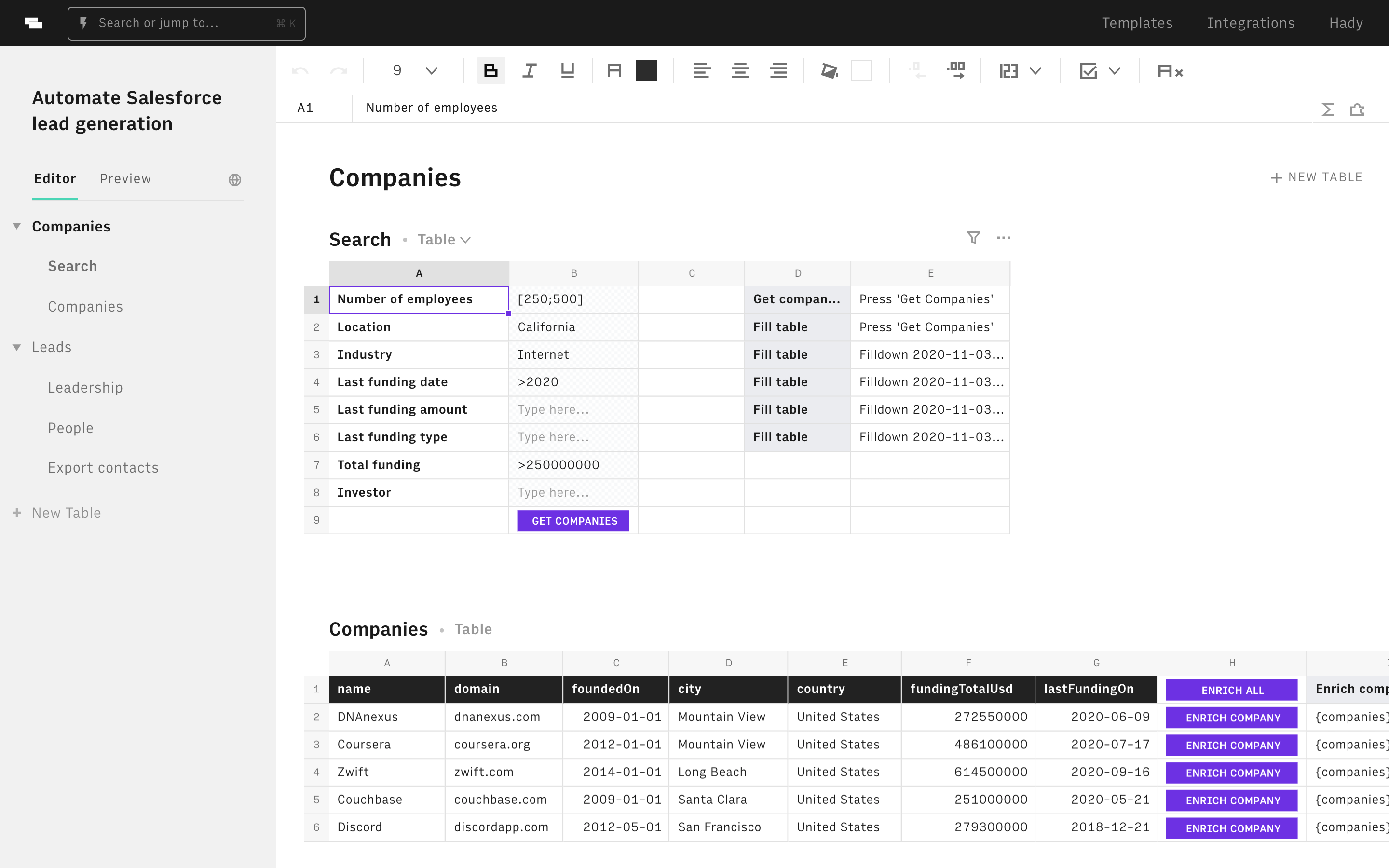
Task: Open Integrations in top navigation
Action: [x=1251, y=23]
